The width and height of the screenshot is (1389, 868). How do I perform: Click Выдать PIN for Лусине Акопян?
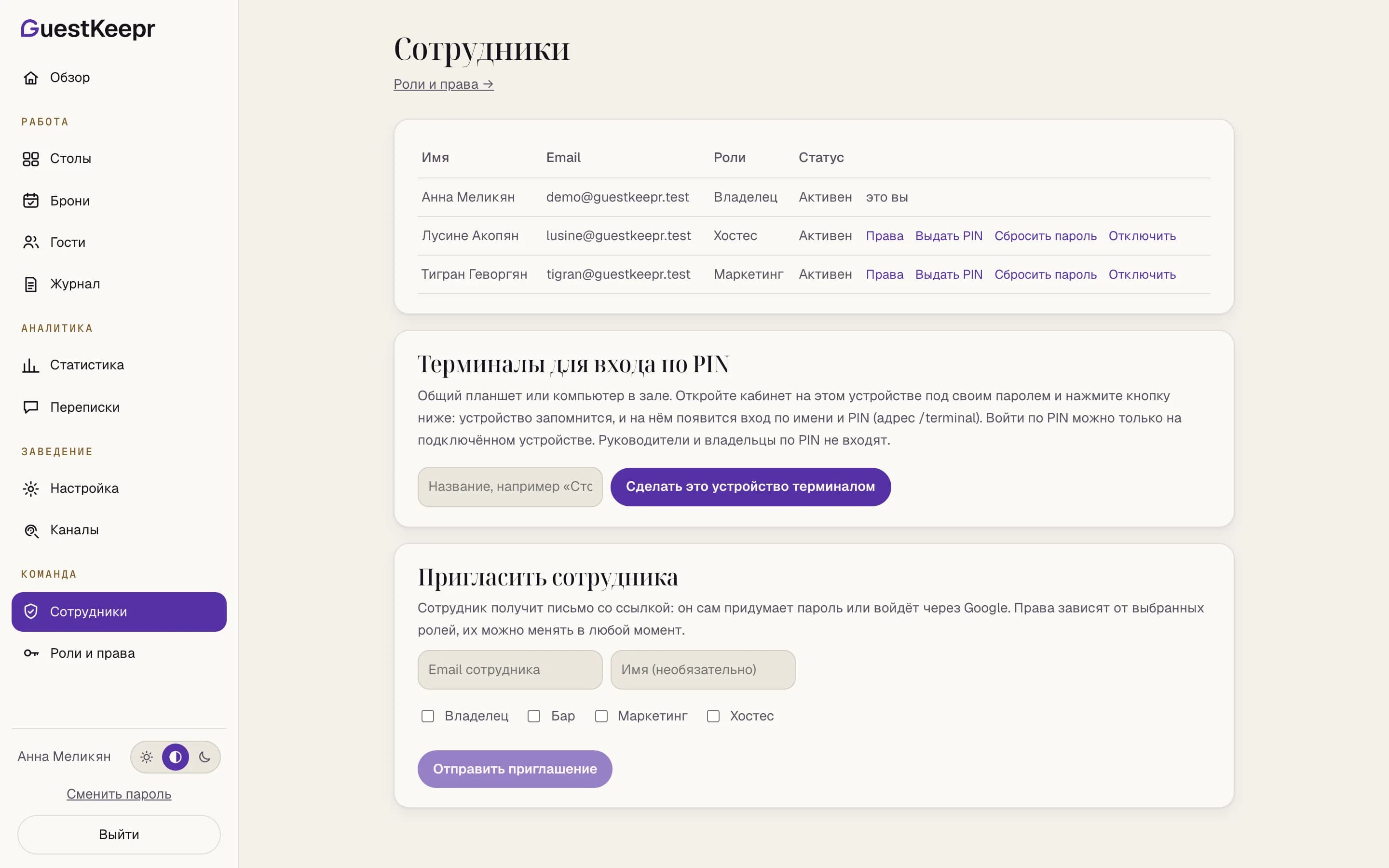[949, 236]
